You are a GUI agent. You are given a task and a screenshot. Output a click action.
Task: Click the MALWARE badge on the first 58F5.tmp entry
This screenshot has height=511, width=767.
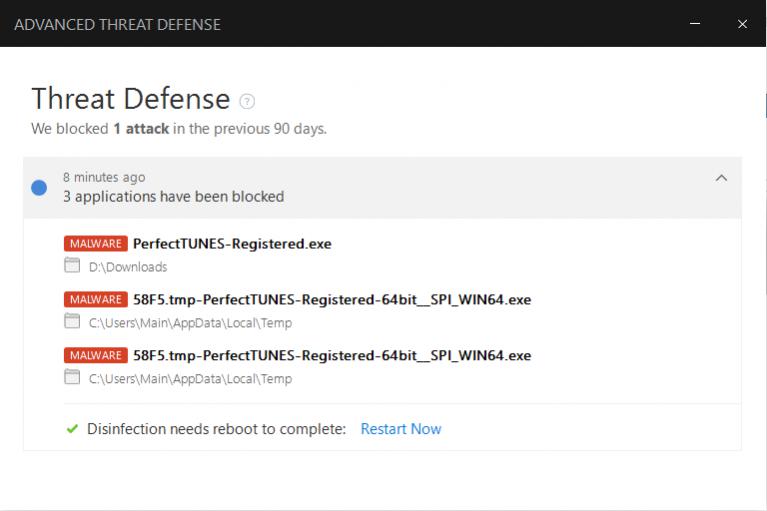point(96,299)
